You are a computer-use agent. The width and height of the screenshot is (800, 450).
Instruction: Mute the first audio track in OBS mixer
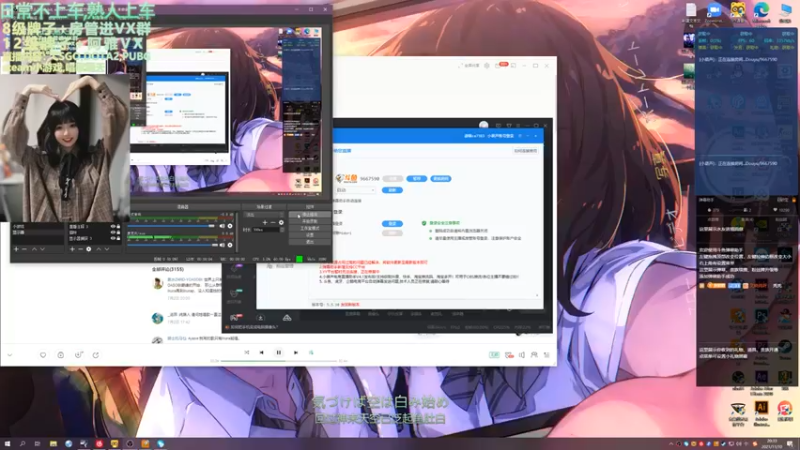click(222, 226)
